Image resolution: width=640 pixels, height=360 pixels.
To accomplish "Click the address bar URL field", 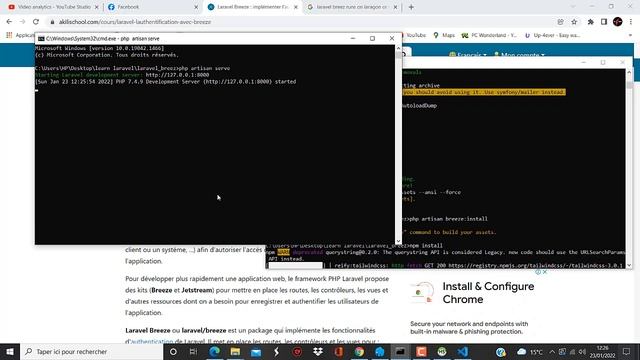I will pos(302,22).
